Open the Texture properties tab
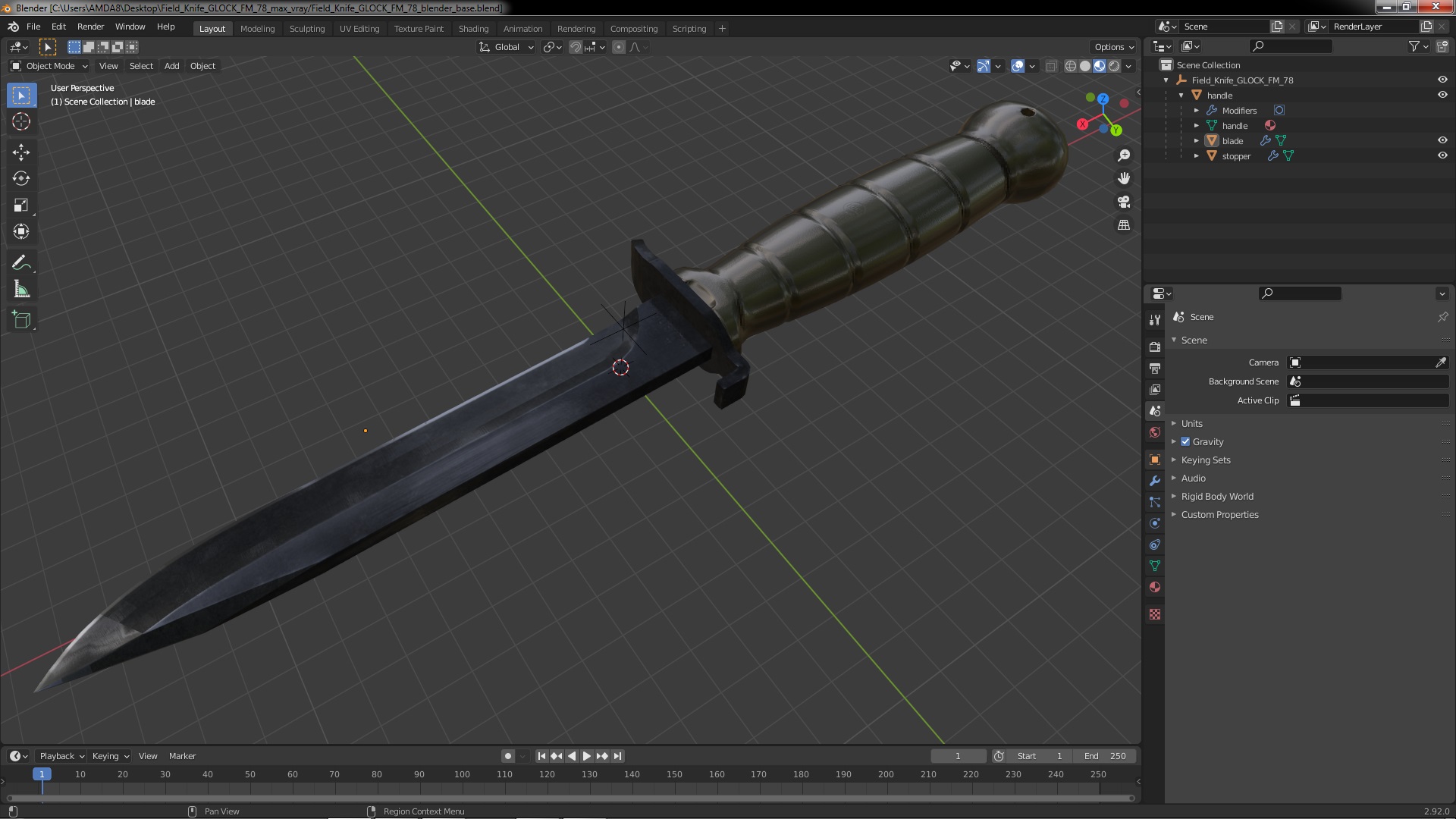 tap(1155, 614)
